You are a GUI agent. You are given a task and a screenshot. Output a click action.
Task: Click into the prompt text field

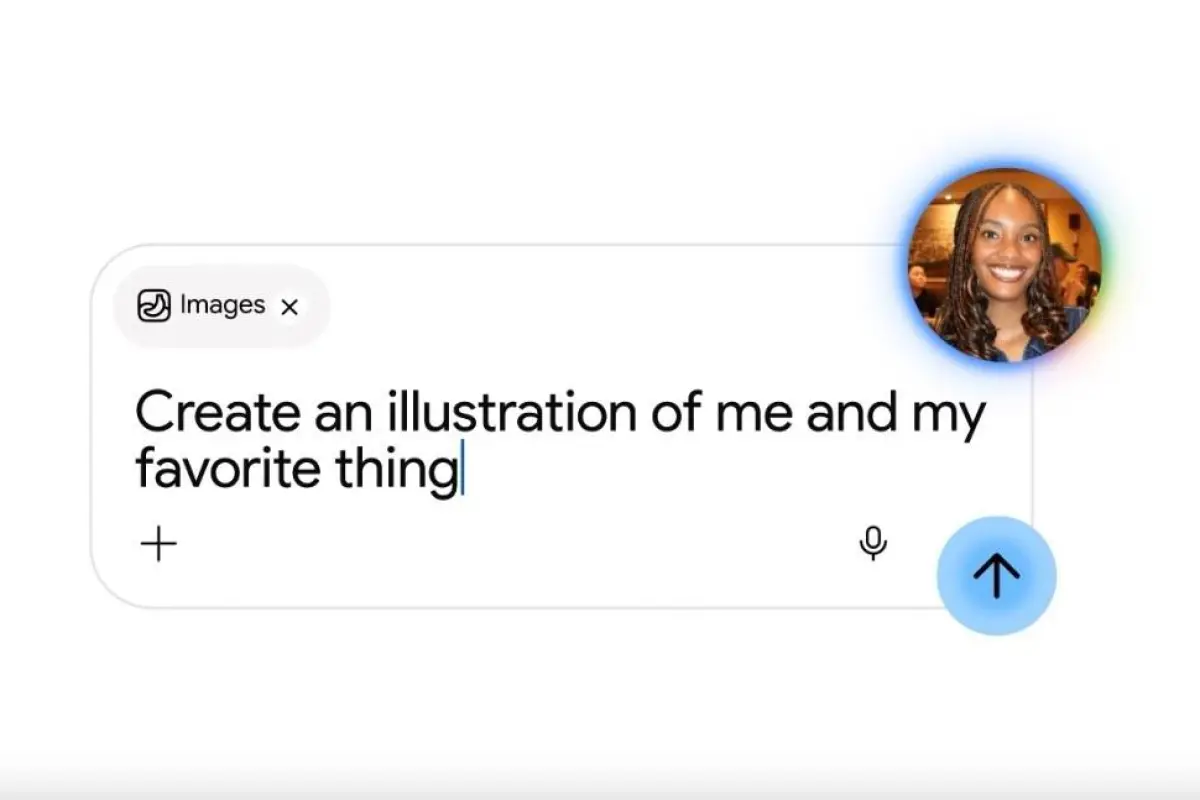coord(560,441)
